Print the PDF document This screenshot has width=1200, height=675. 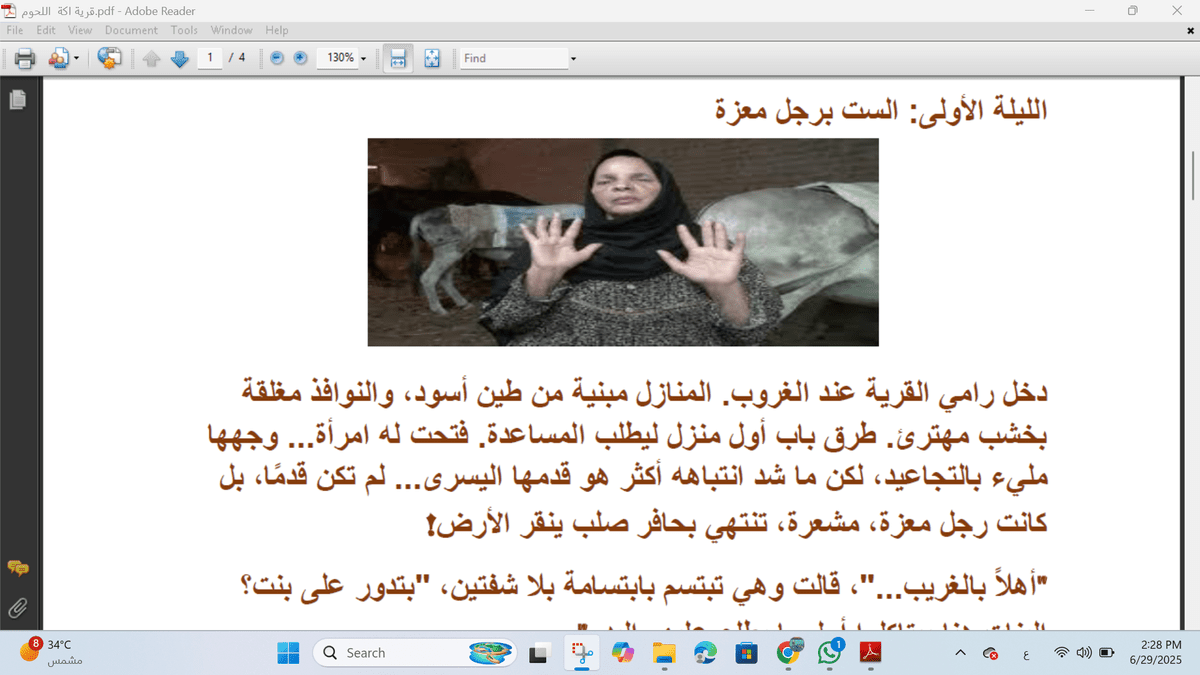click(x=24, y=58)
